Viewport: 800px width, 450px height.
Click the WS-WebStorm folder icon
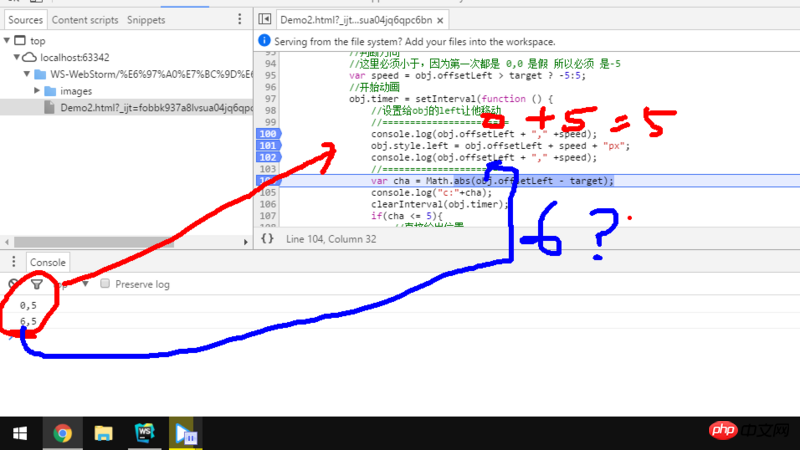40,74
